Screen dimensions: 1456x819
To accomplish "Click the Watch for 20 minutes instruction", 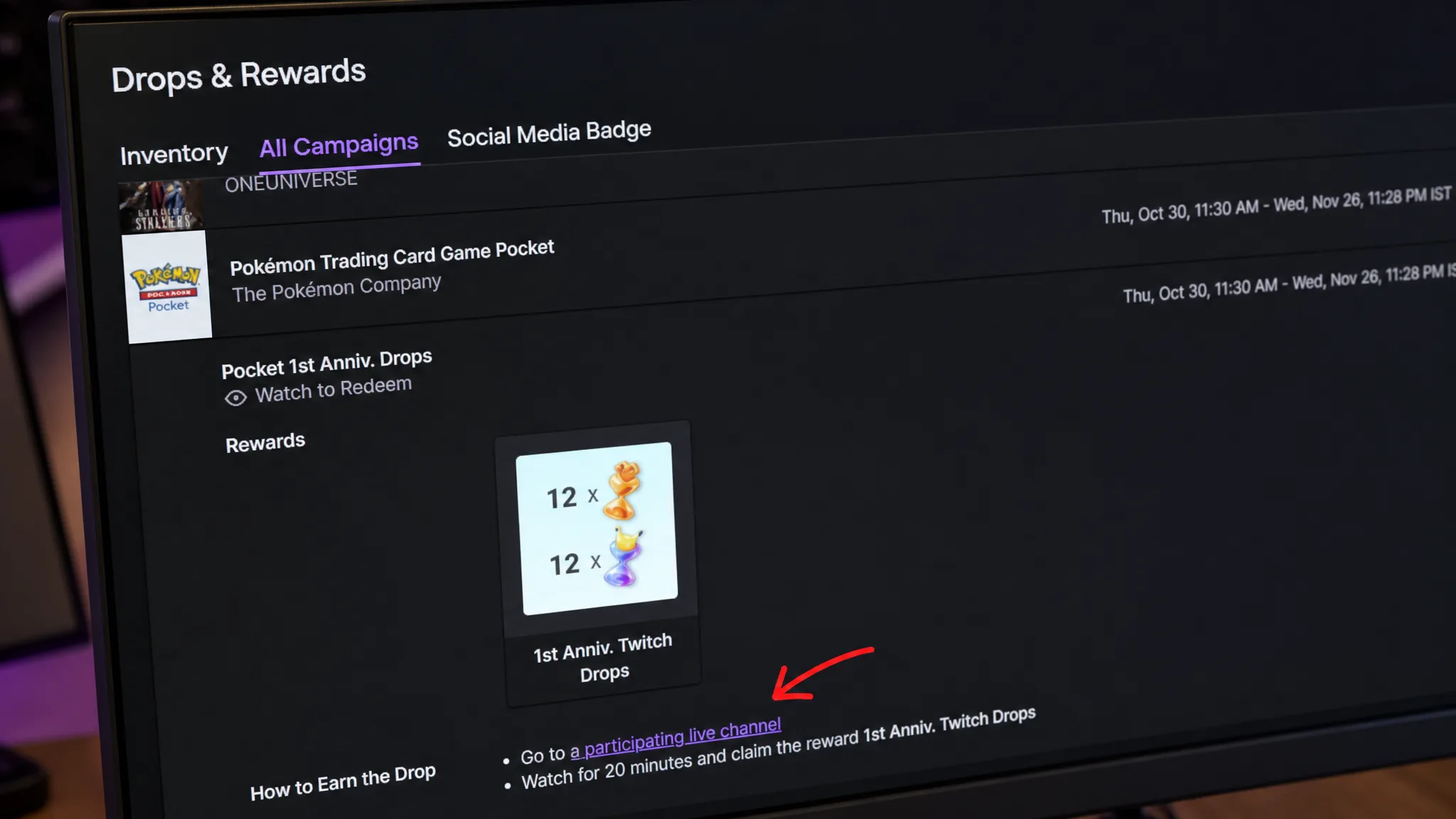I will (778, 749).
